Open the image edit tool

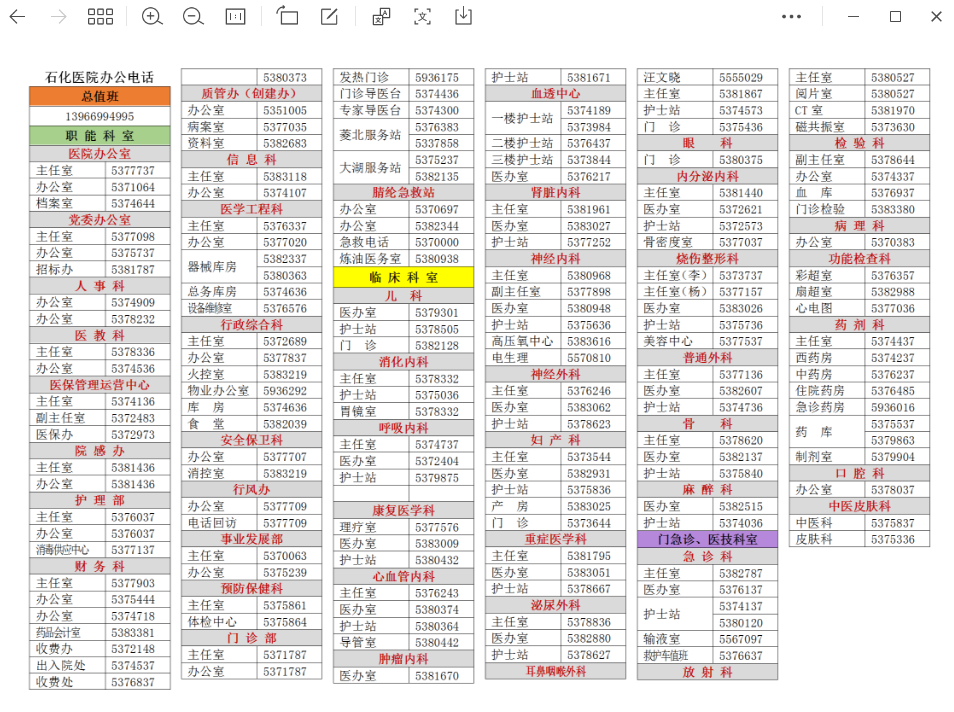329,17
